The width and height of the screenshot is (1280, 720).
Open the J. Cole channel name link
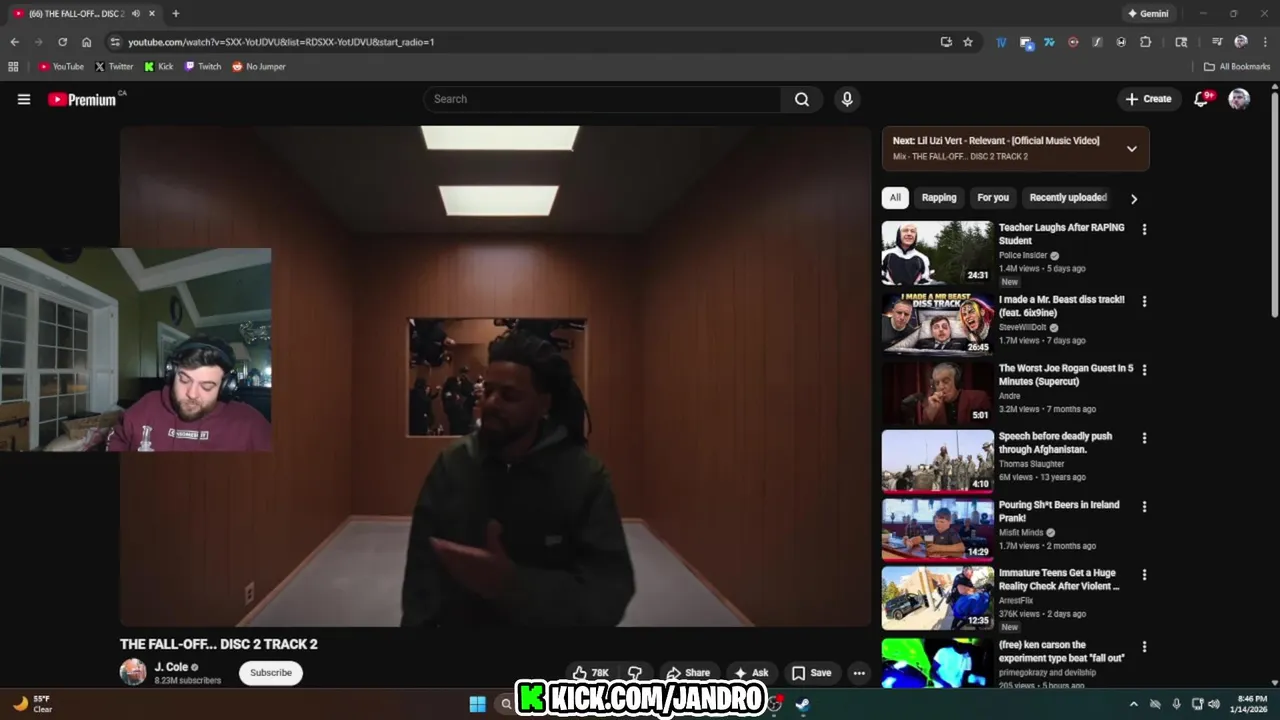point(171,667)
